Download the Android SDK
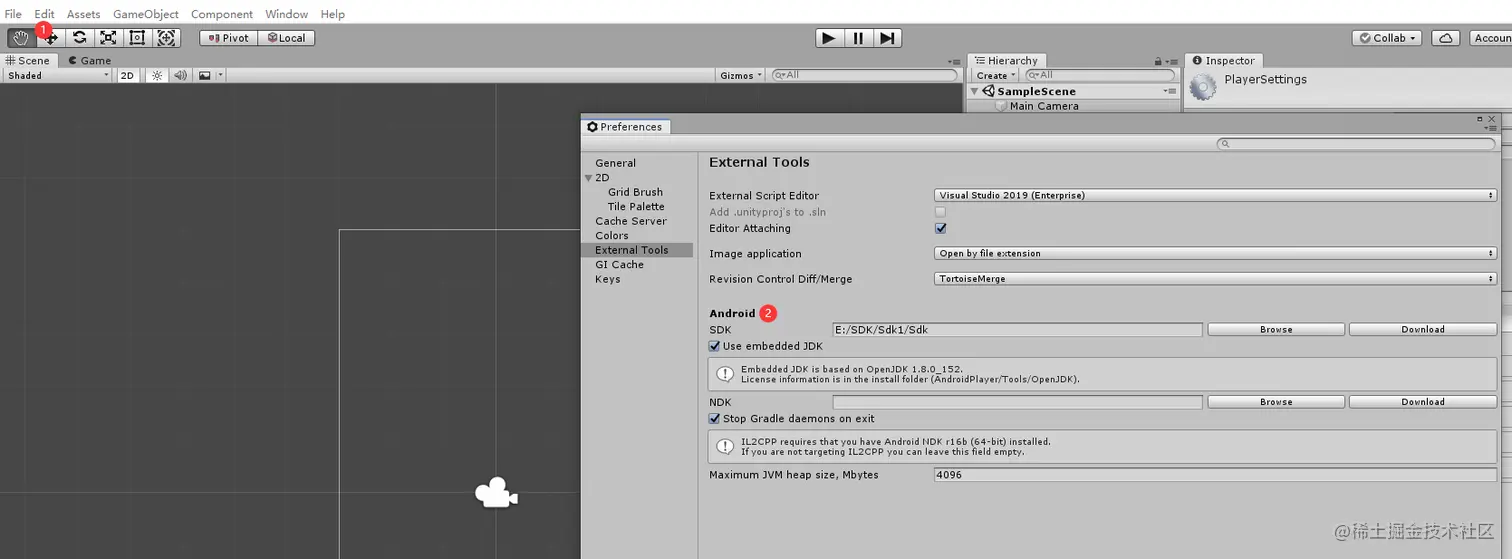The height and width of the screenshot is (559, 1512). [1423, 329]
